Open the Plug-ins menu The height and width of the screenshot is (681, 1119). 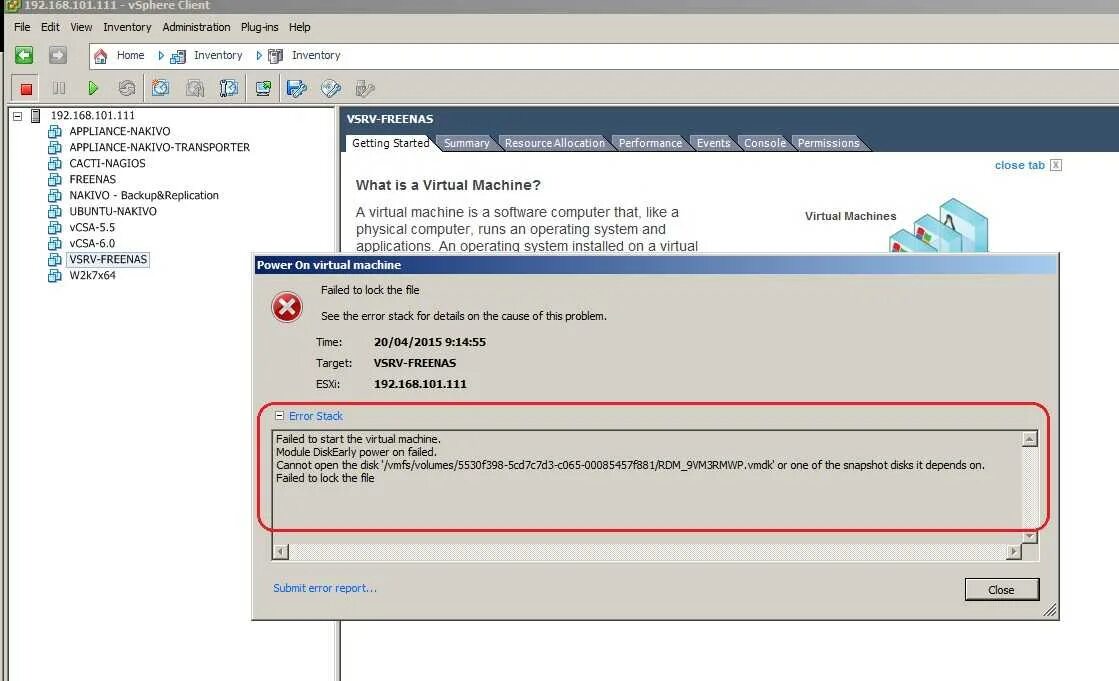click(260, 27)
